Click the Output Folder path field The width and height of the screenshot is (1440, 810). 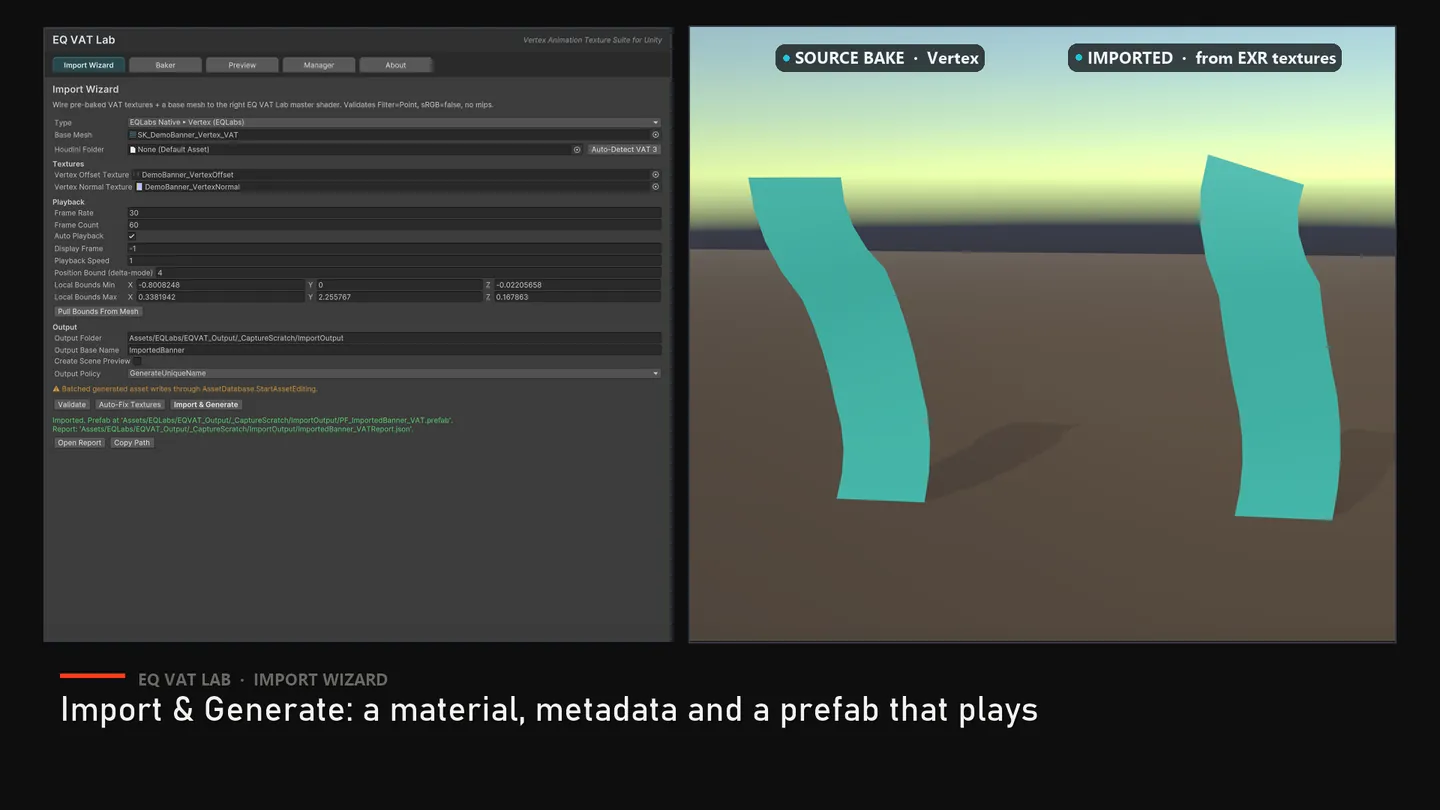coord(394,338)
